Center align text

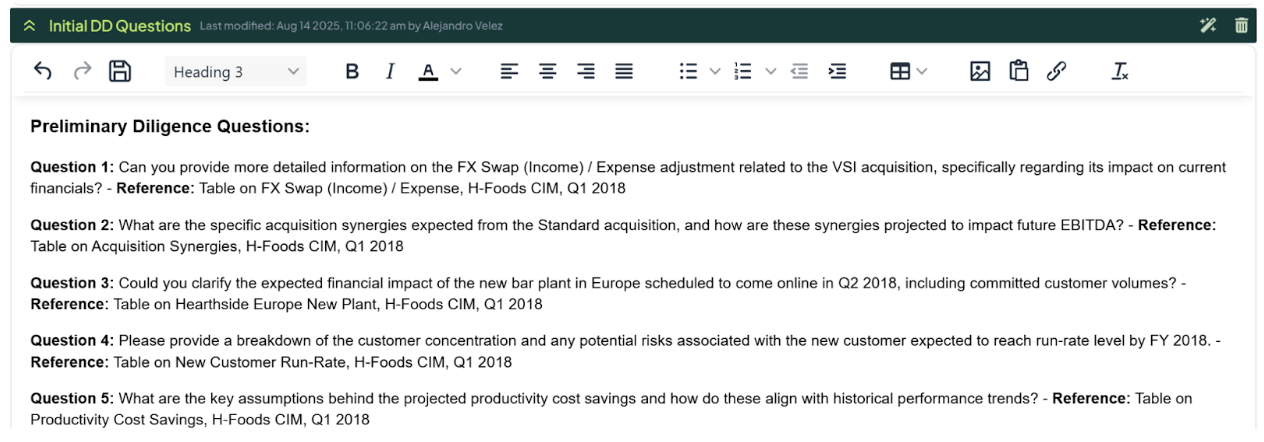[548, 72]
